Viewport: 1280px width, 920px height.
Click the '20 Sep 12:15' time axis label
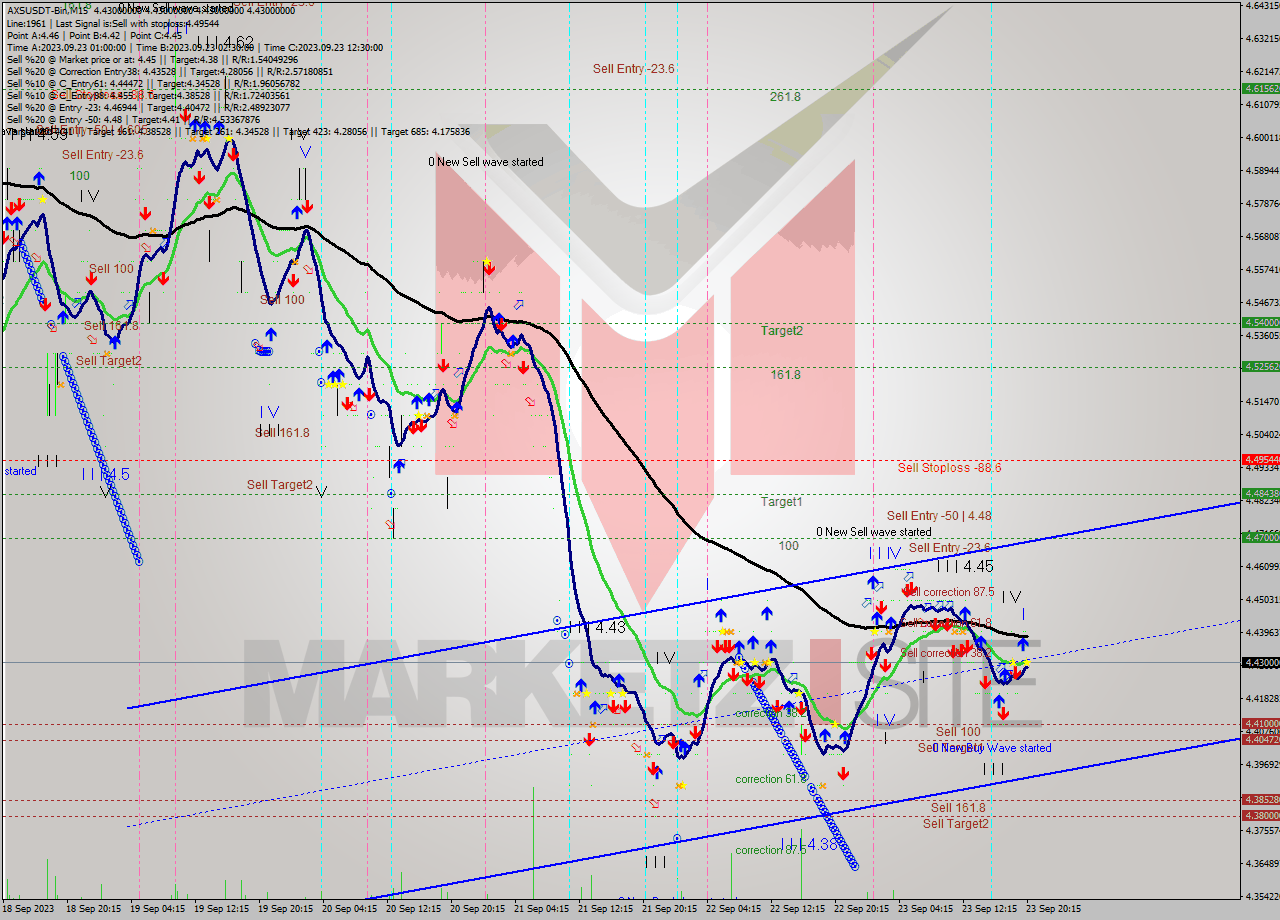point(412,909)
